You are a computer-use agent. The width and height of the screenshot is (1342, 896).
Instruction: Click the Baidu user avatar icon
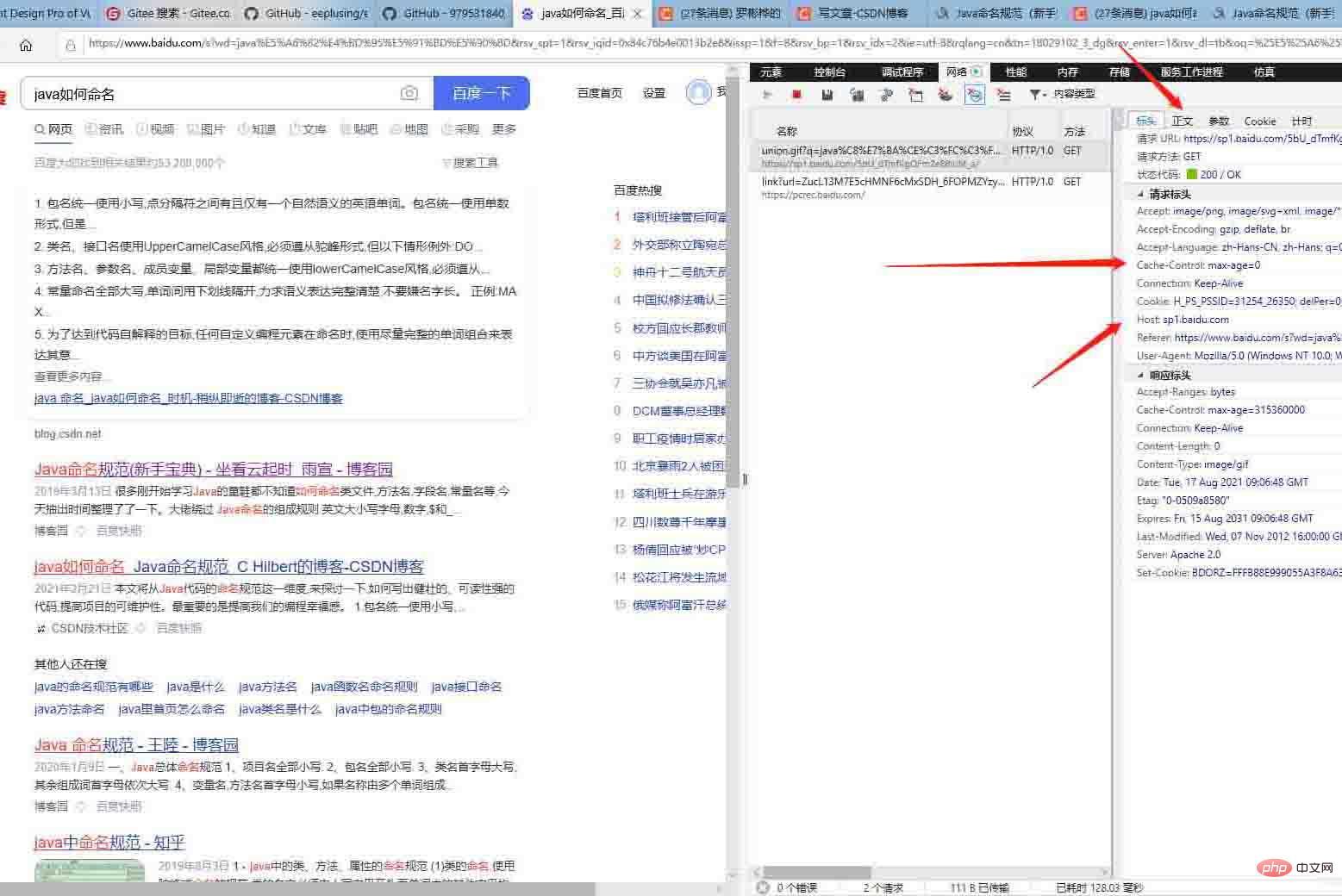pos(698,92)
